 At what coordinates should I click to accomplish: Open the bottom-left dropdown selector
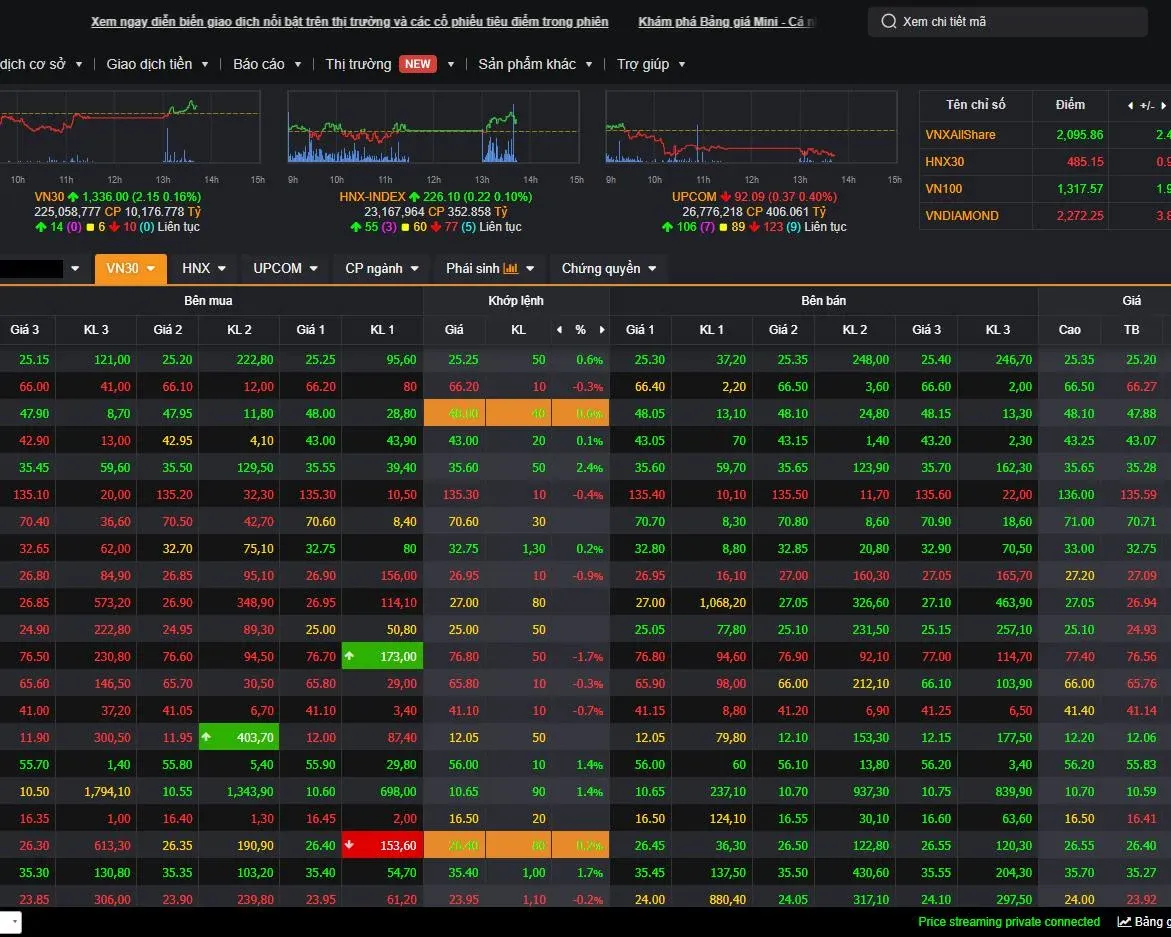tap(10, 923)
